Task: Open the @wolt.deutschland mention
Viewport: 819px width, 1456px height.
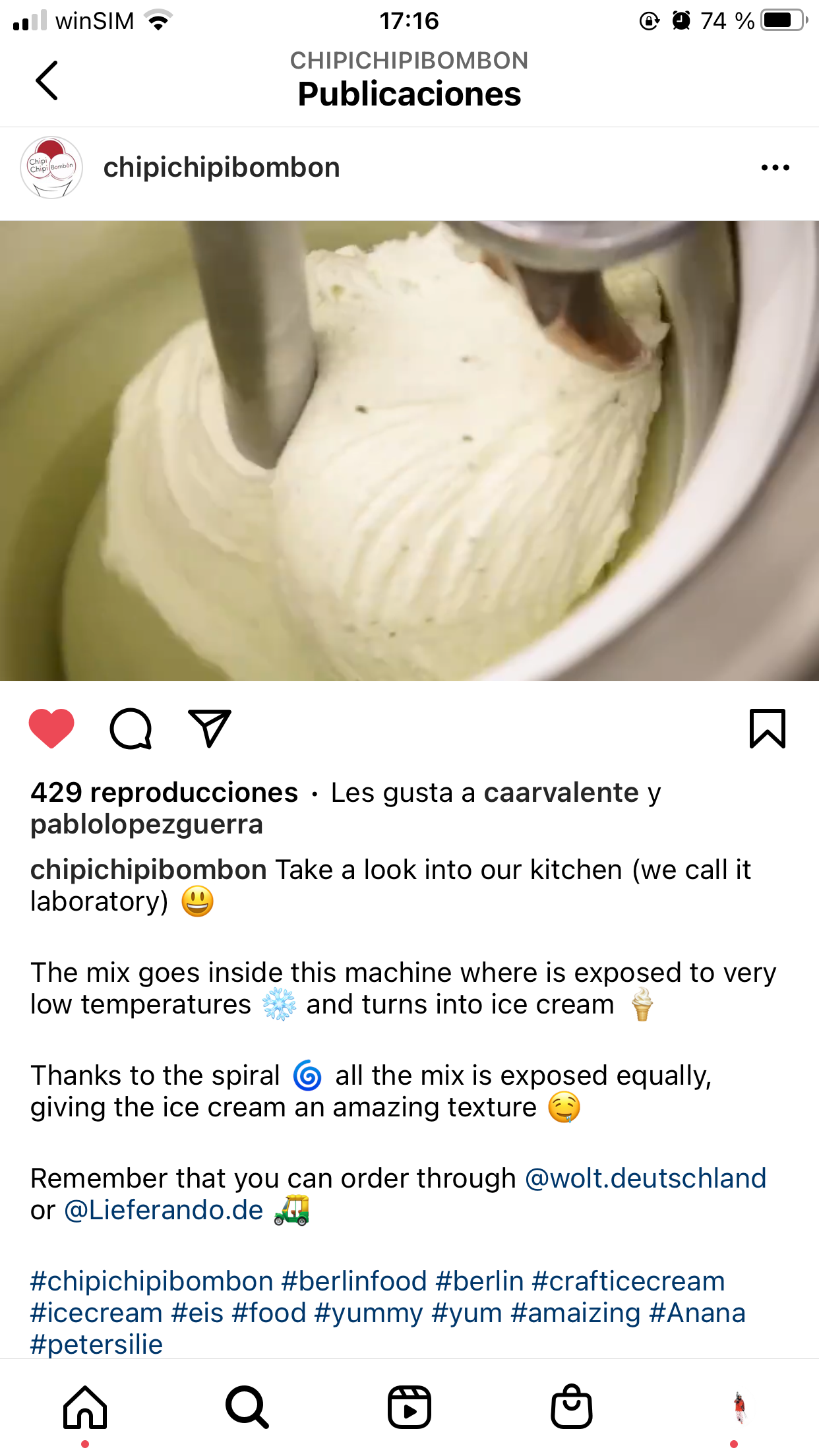Action: [x=646, y=1178]
